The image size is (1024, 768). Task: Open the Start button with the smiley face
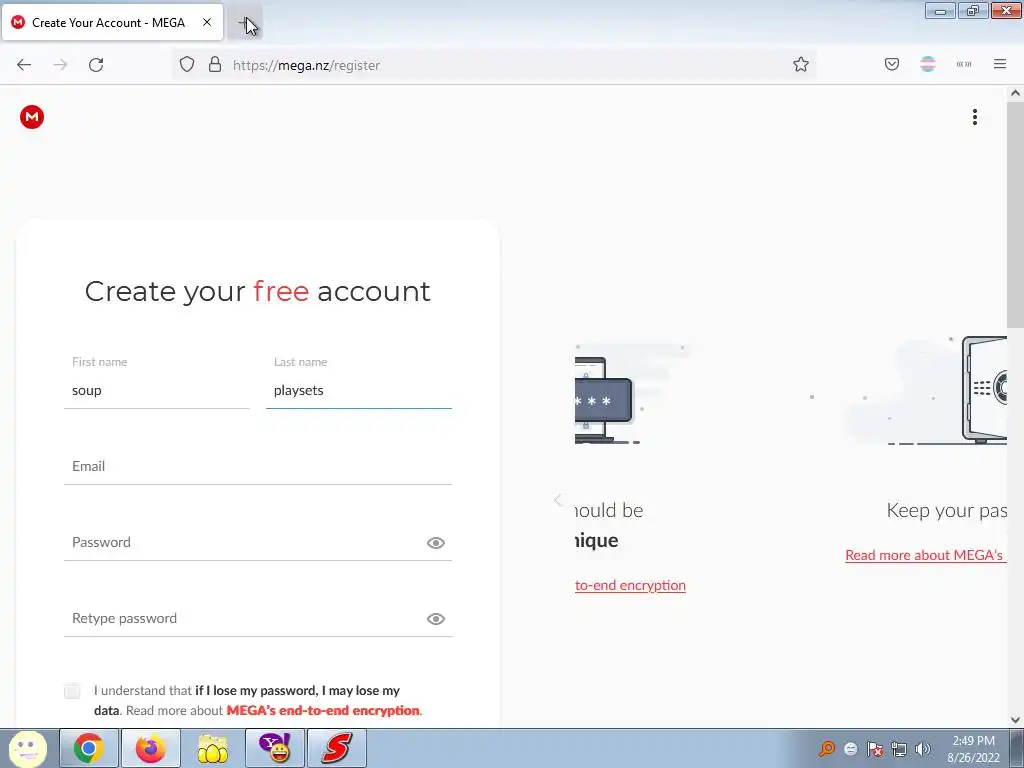[27, 748]
